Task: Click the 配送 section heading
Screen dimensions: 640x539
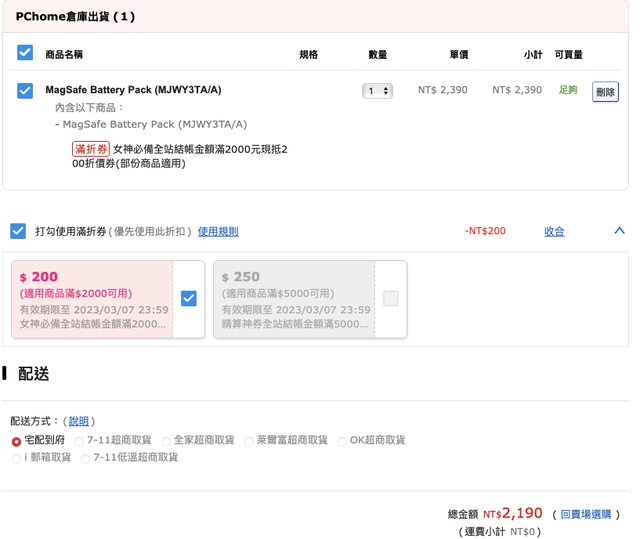Action: [33, 373]
